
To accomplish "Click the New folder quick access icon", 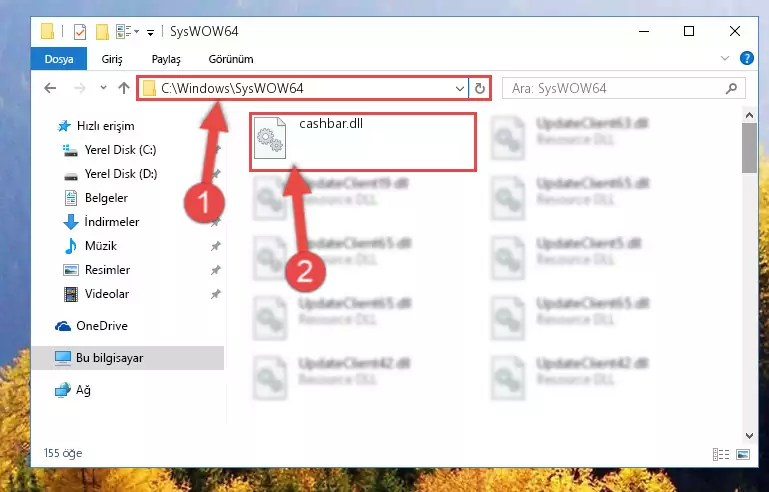I will point(102,31).
